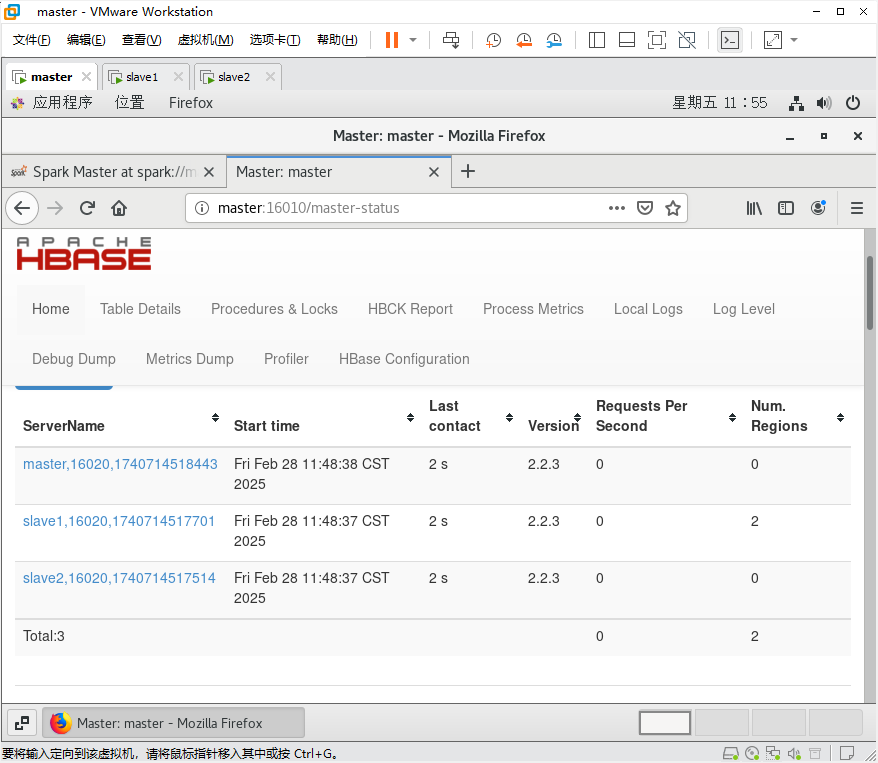878x763 pixels.
Task: Open Firefox hamburger menu
Action: tap(857, 208)
